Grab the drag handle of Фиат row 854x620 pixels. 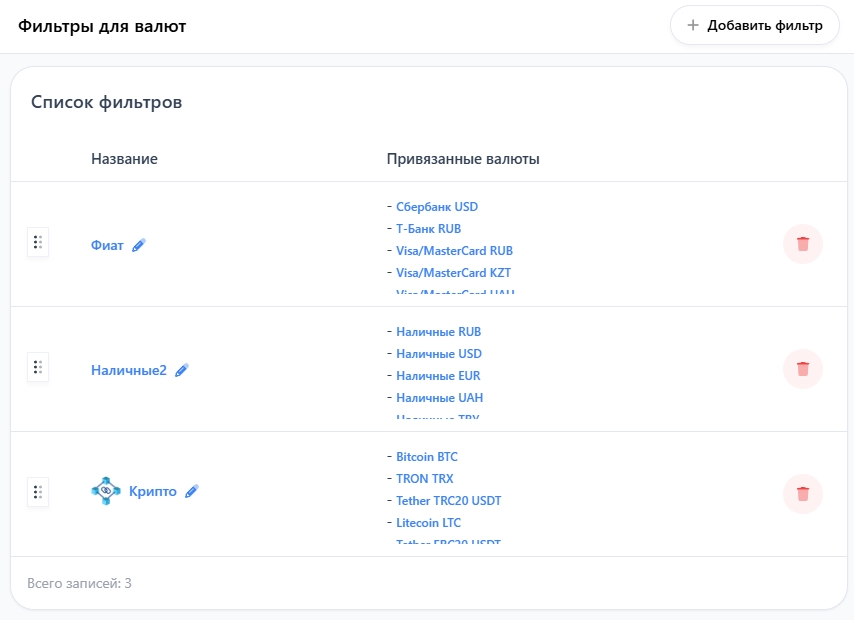pos(37,242)
